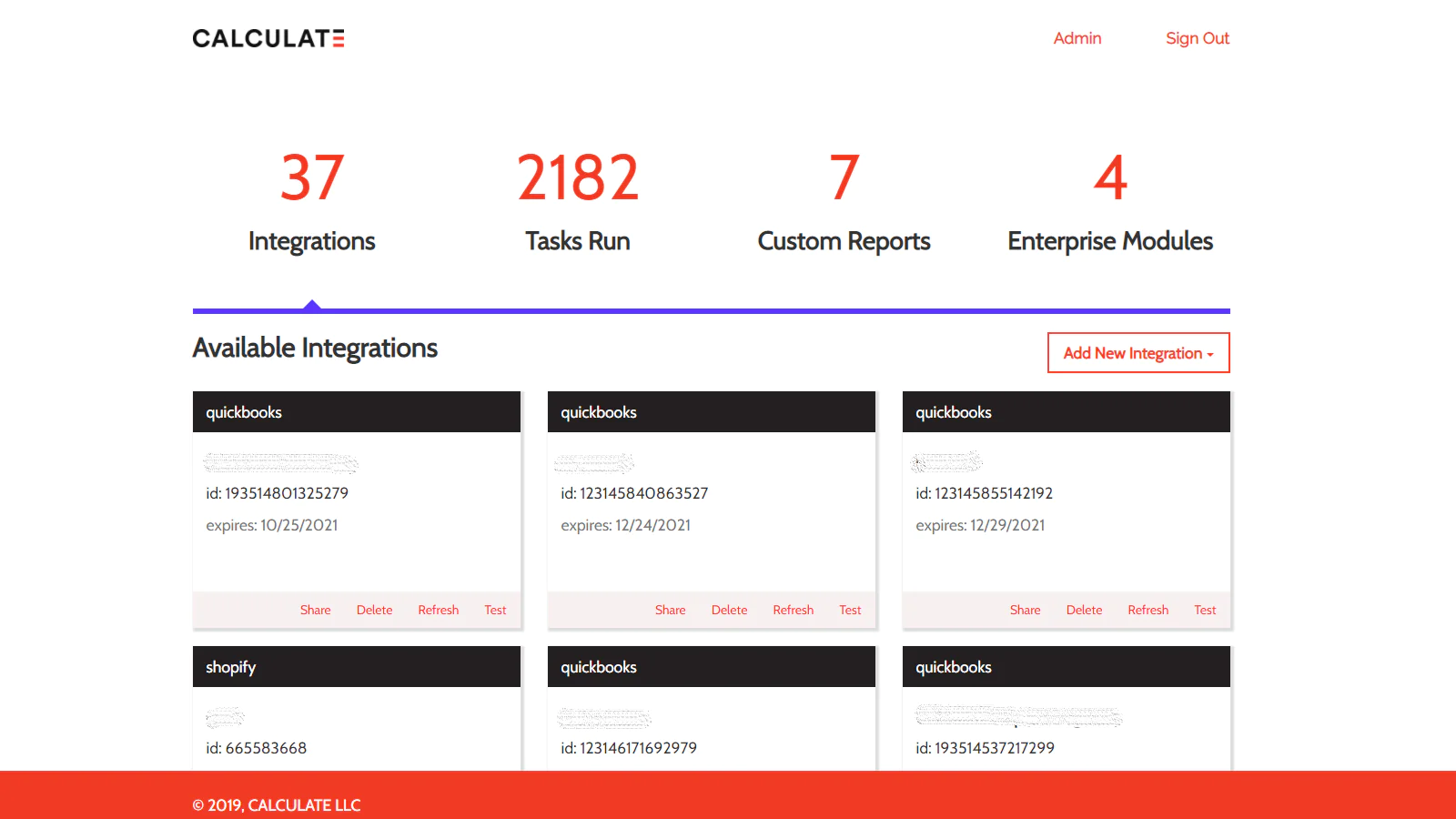The height and width of the screenshot is (819, 1456).
Task: Open the Admin link
Action: 1077,38
